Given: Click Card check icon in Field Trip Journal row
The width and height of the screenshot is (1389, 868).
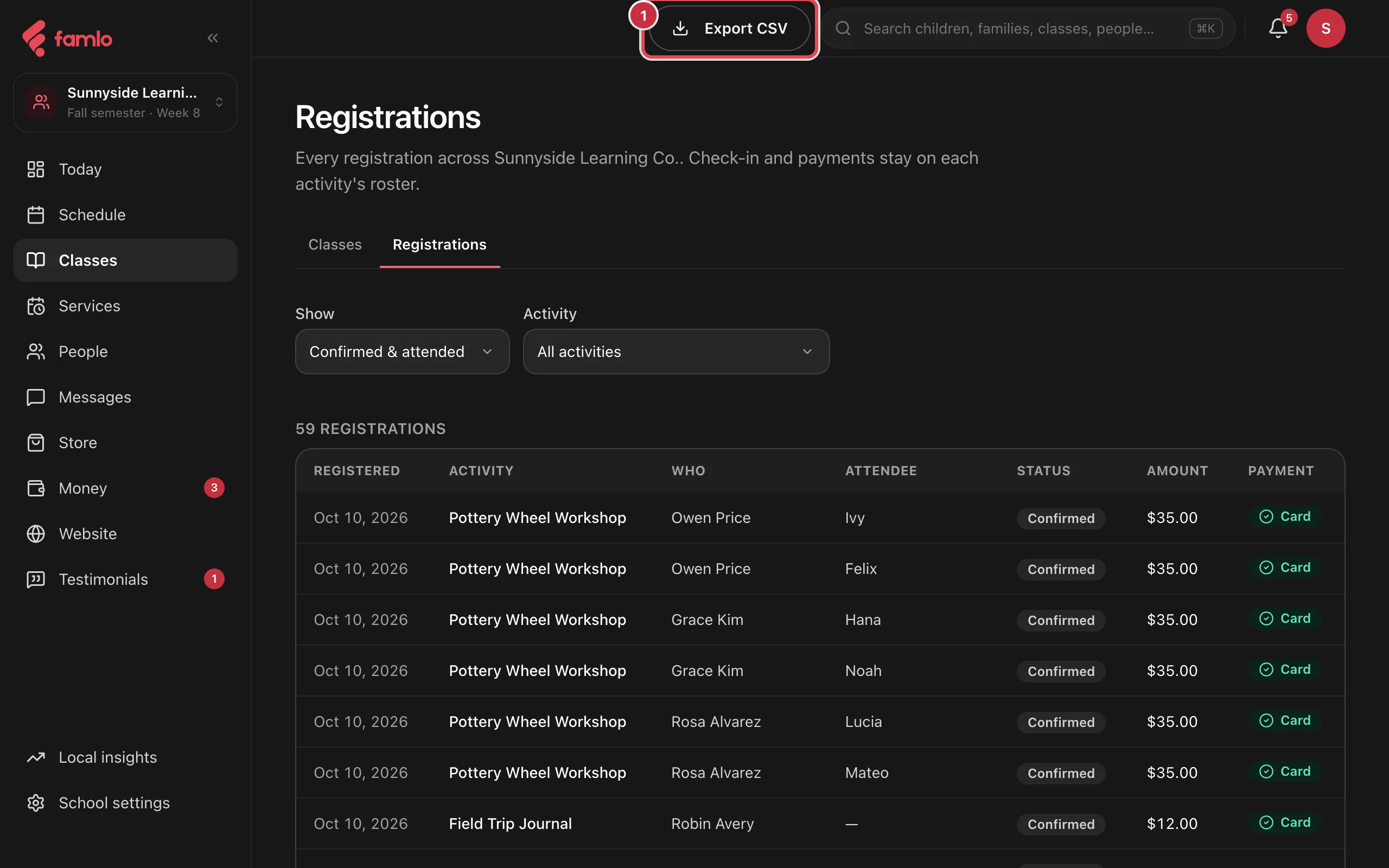Looking at the screenshot, I should pos(1266,822).
